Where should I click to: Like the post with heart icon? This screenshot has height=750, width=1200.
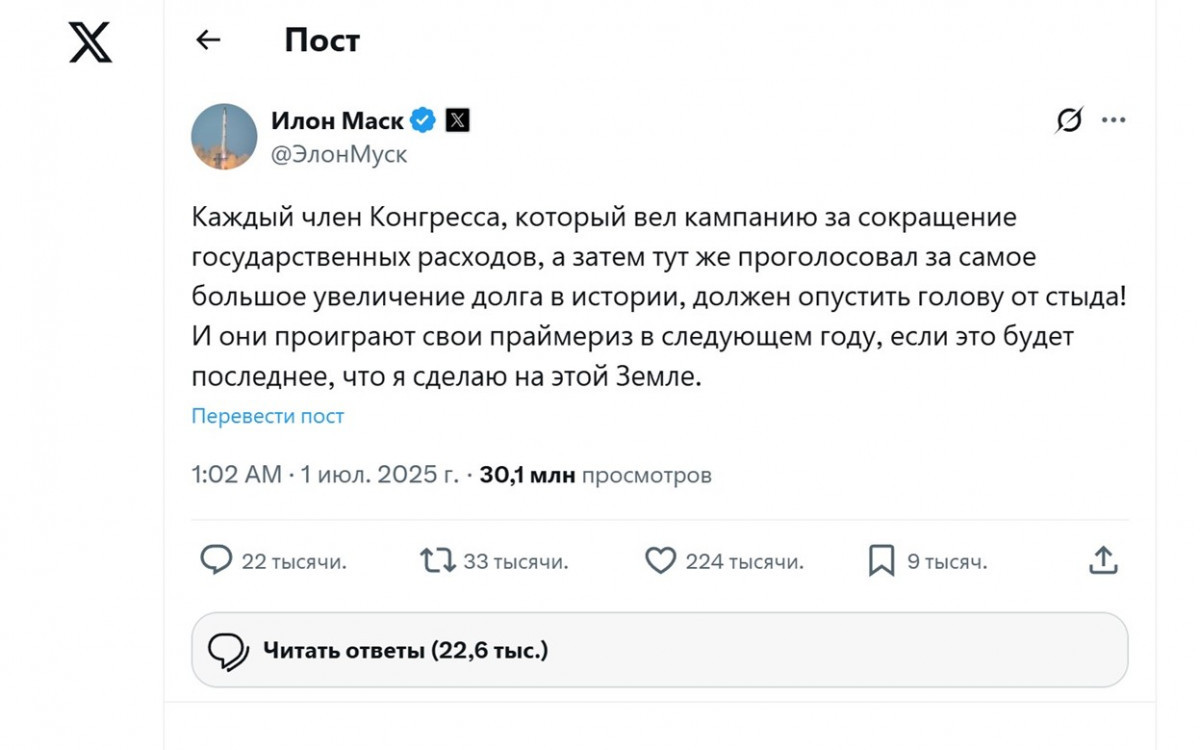pyautogui.click(x=660, y=560)
